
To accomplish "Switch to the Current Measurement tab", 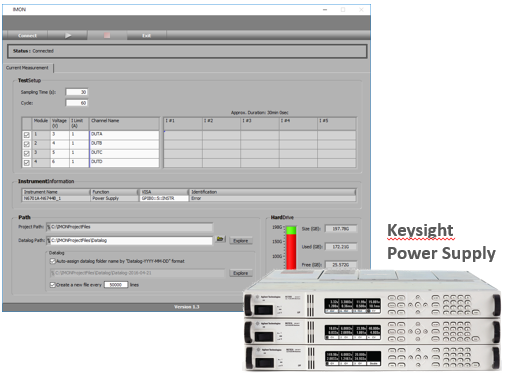I will tap(27, 68).
